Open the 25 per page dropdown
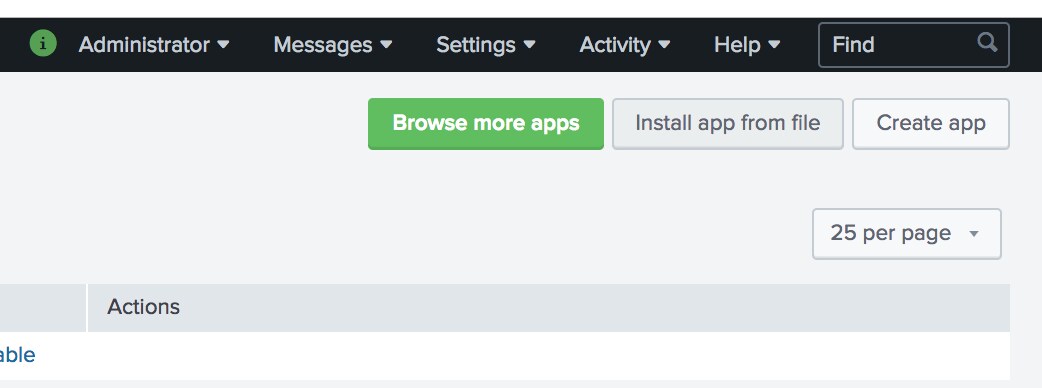Screen dimensions: 1042x388 click(906, 233)
